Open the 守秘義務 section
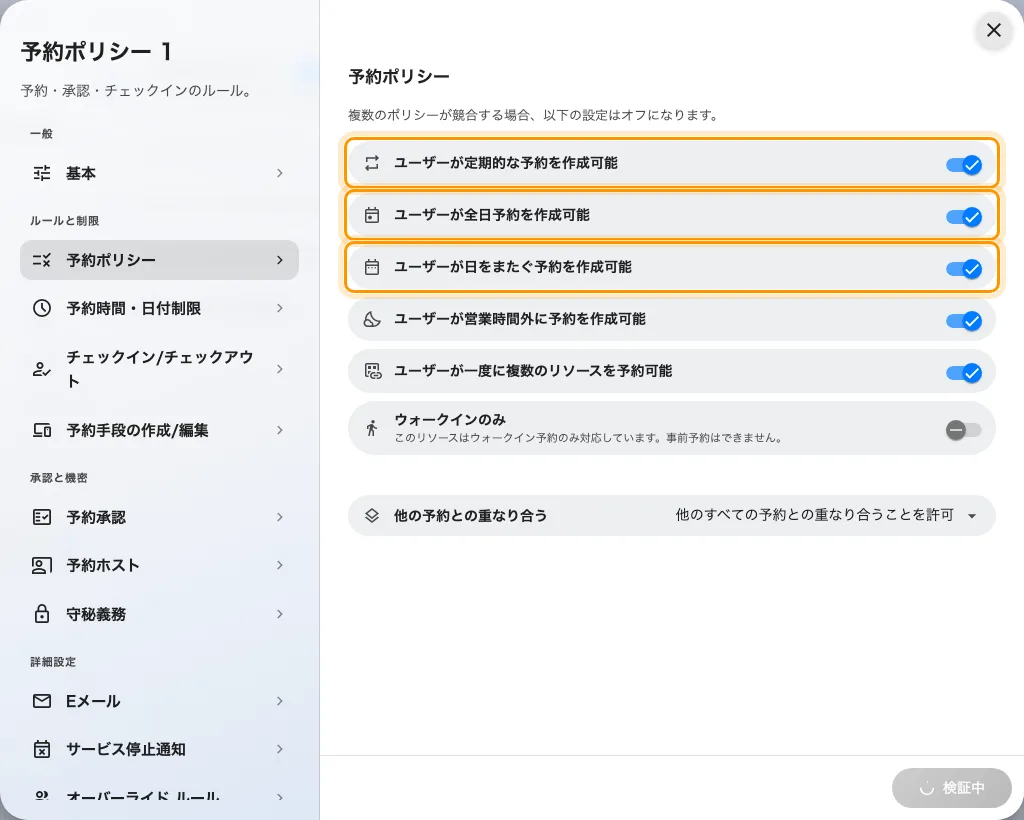Image resolution: width=1024 pixels, height=820 pixels. 159,614
